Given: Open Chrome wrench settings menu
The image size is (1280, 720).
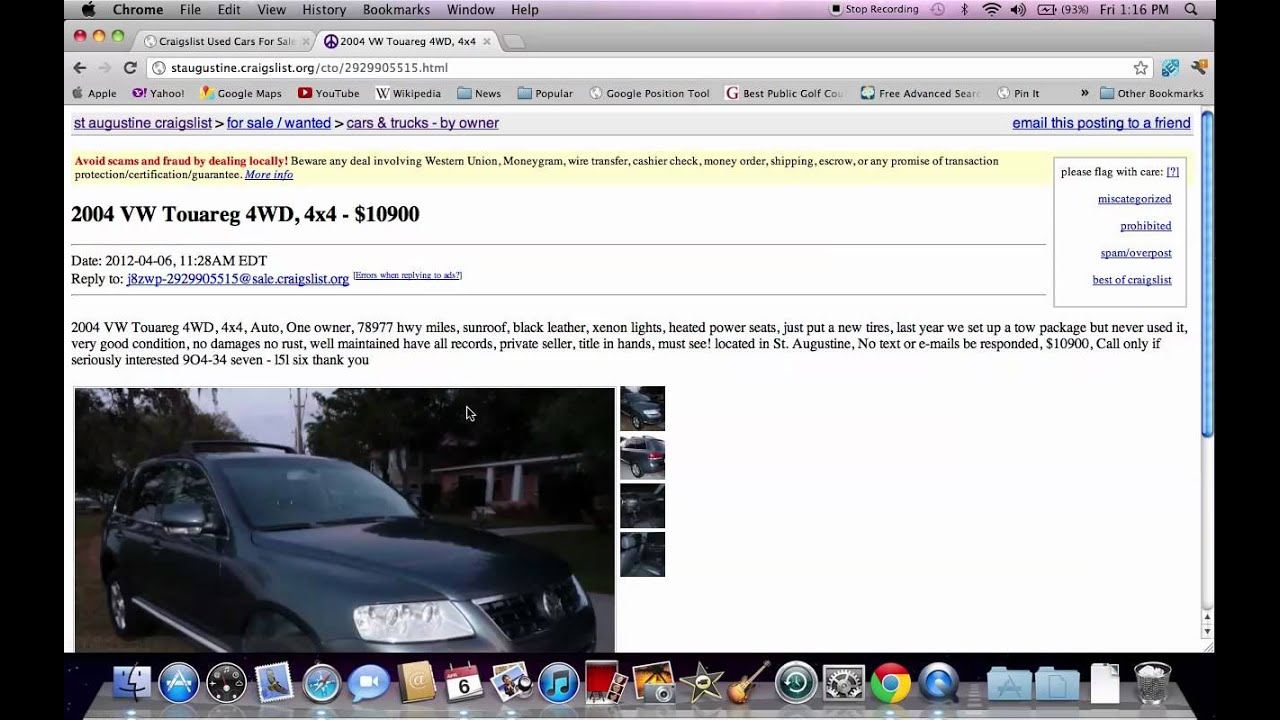Looking at the screenshot, I should tap(1199, 68).
